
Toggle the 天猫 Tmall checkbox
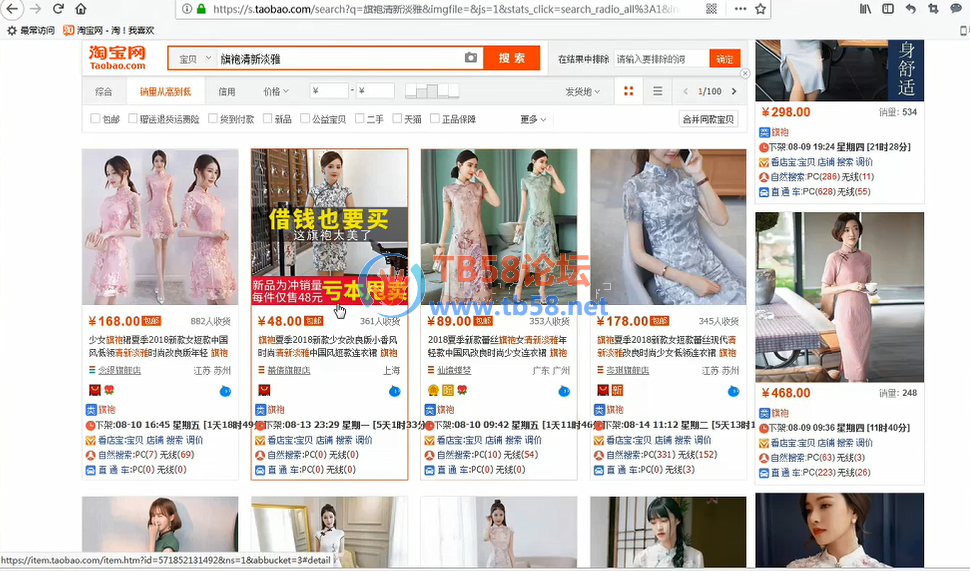pyautogui.click(x=397, y=119)
